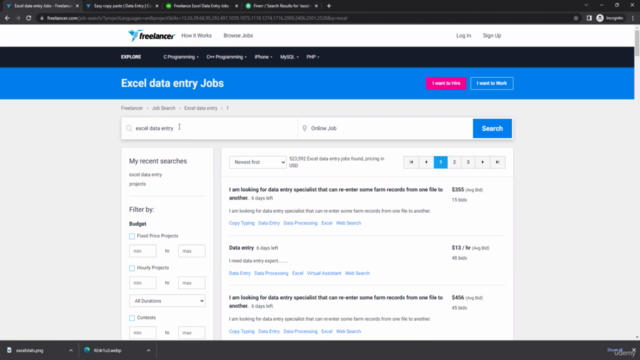The height and width of the screenshot is (360, 640).
Task: Open tab search chevron in title bar
Action: [586, 5]
